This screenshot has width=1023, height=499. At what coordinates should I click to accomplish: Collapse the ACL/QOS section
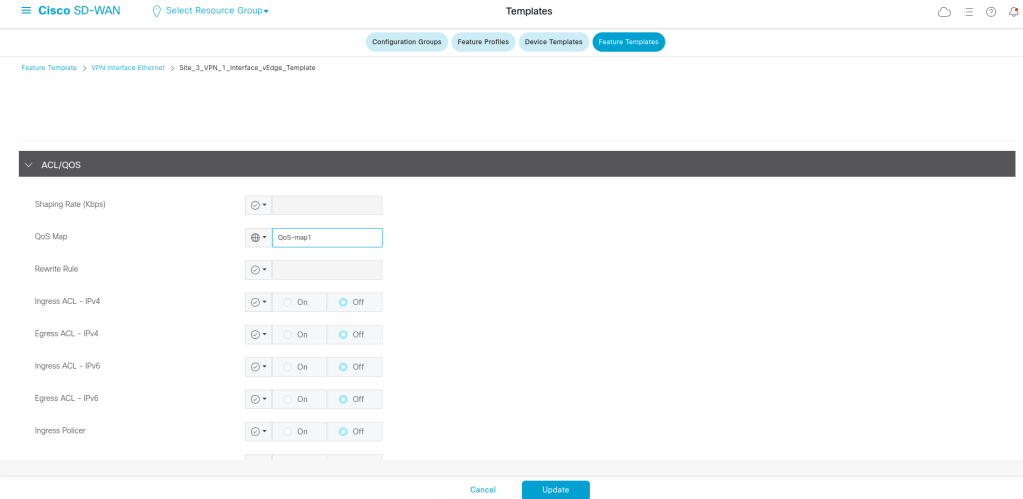(x=29, y=164)
